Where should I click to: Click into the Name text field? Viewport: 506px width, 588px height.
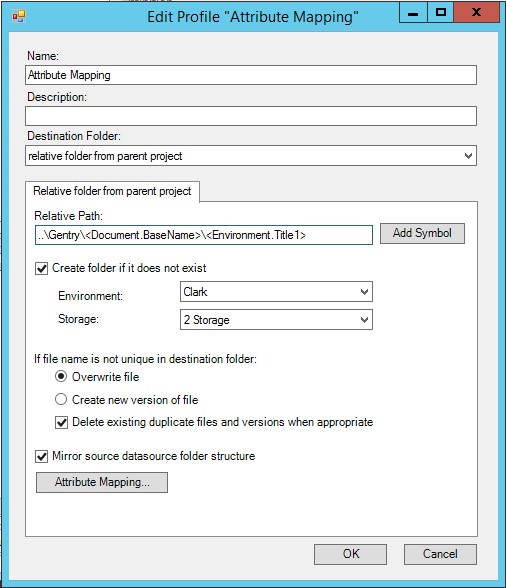[x=251, y=75]
